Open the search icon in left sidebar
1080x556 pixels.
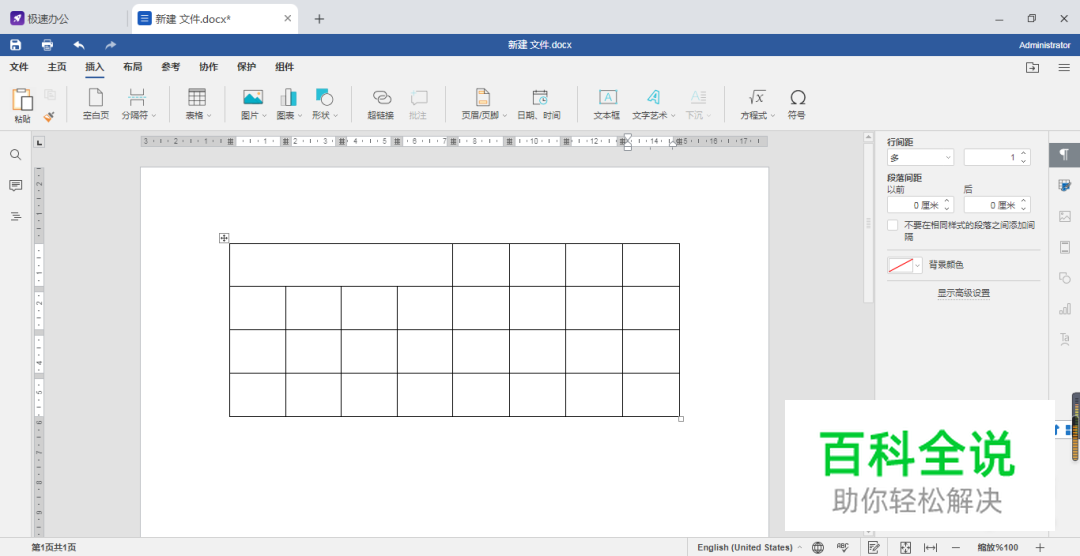click(x=15, y=155)
